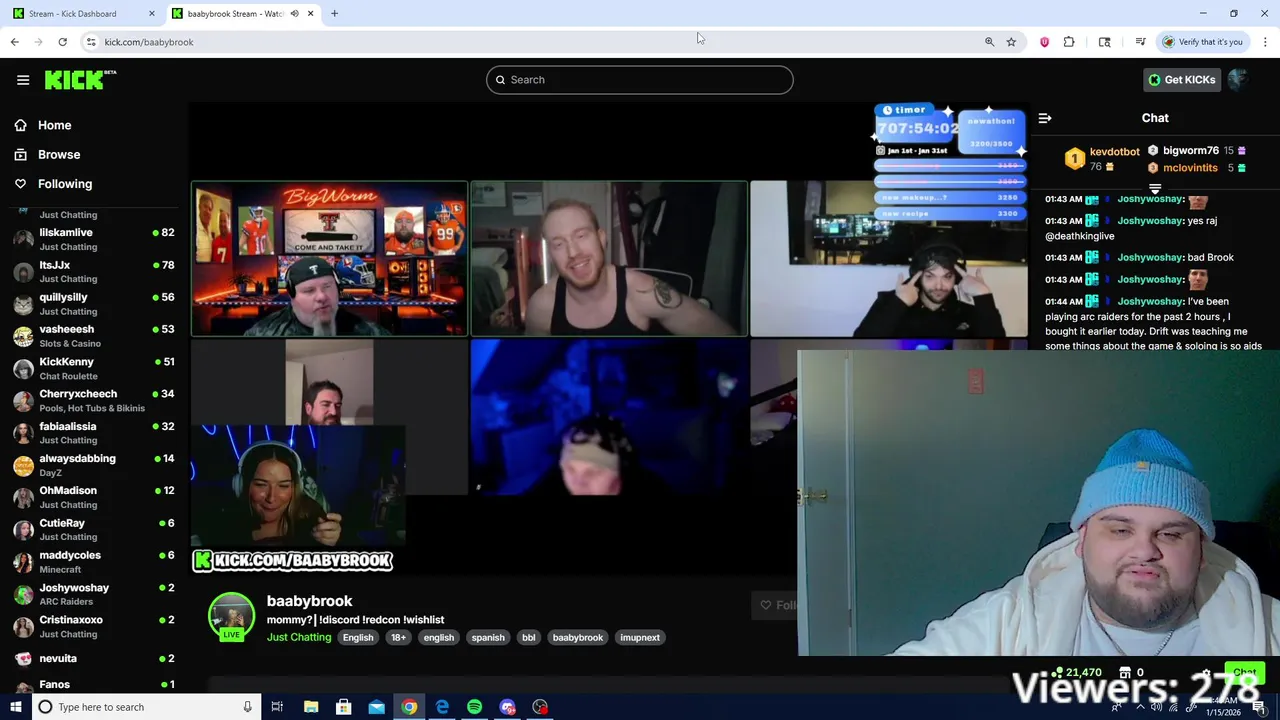
Task: Open bigworm76 leaderboard entry
Action: [x=1197, y=151]
